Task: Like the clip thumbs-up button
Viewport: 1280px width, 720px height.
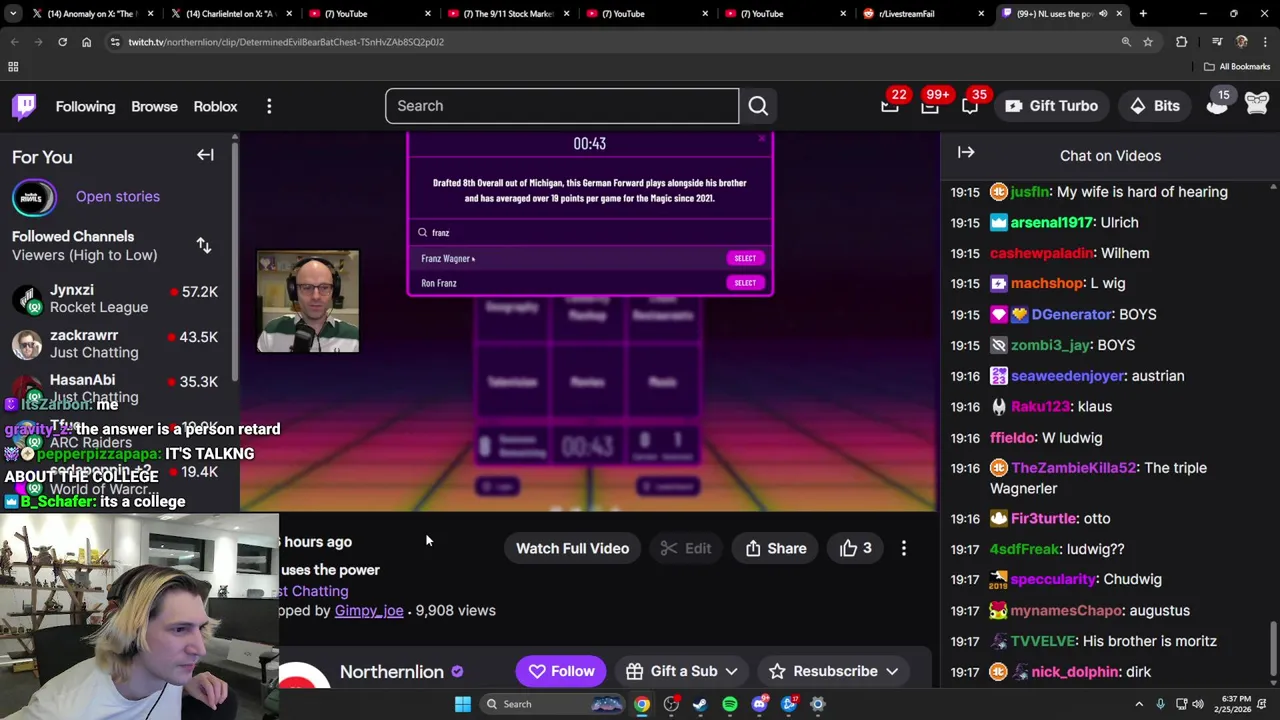Action: [855, 548]
